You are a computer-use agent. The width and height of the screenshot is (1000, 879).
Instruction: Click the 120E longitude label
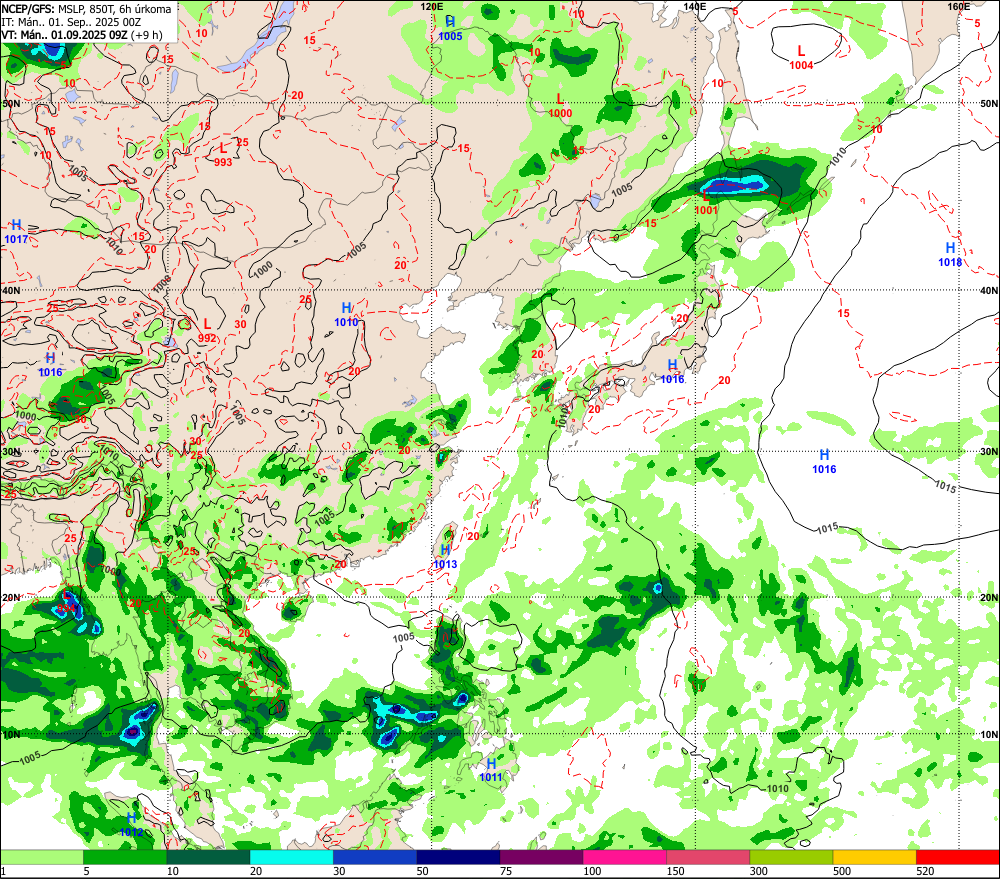coord(432,6)
